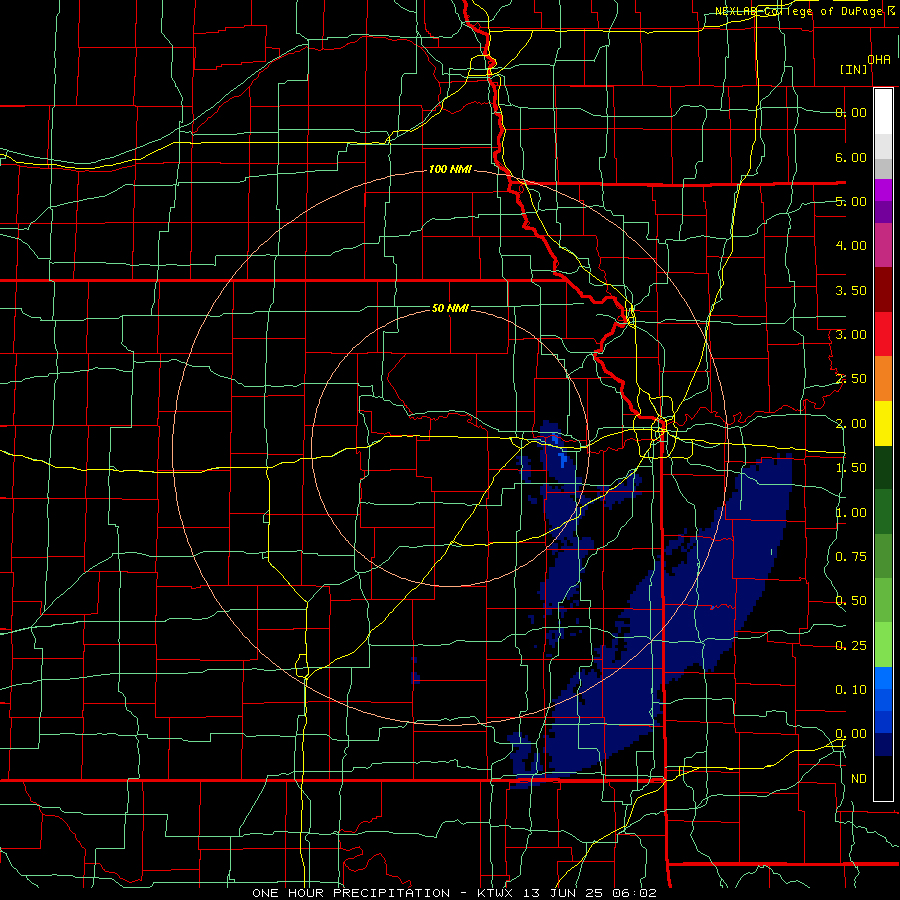
Task: Click the 0.00 legend value
Action: 851,734
